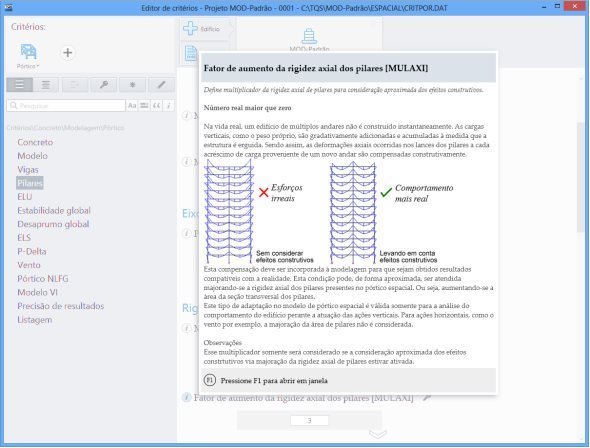Click the tooltip heading with [MULAXI]
The image size is (590, 448).
coord(316,68)
